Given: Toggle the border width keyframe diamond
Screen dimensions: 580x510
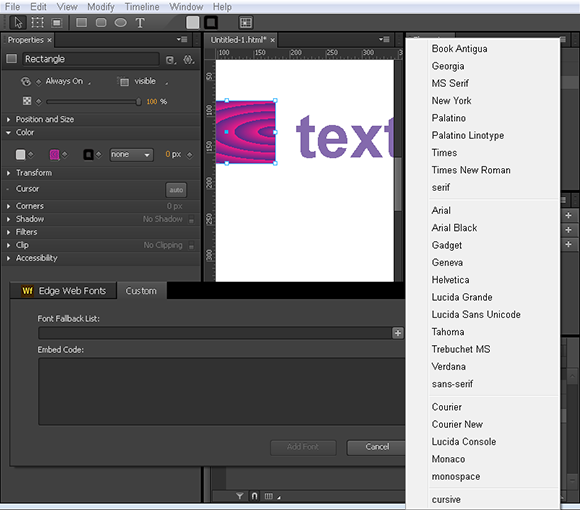Looking at the screenshot, I should tap(189, 155).
